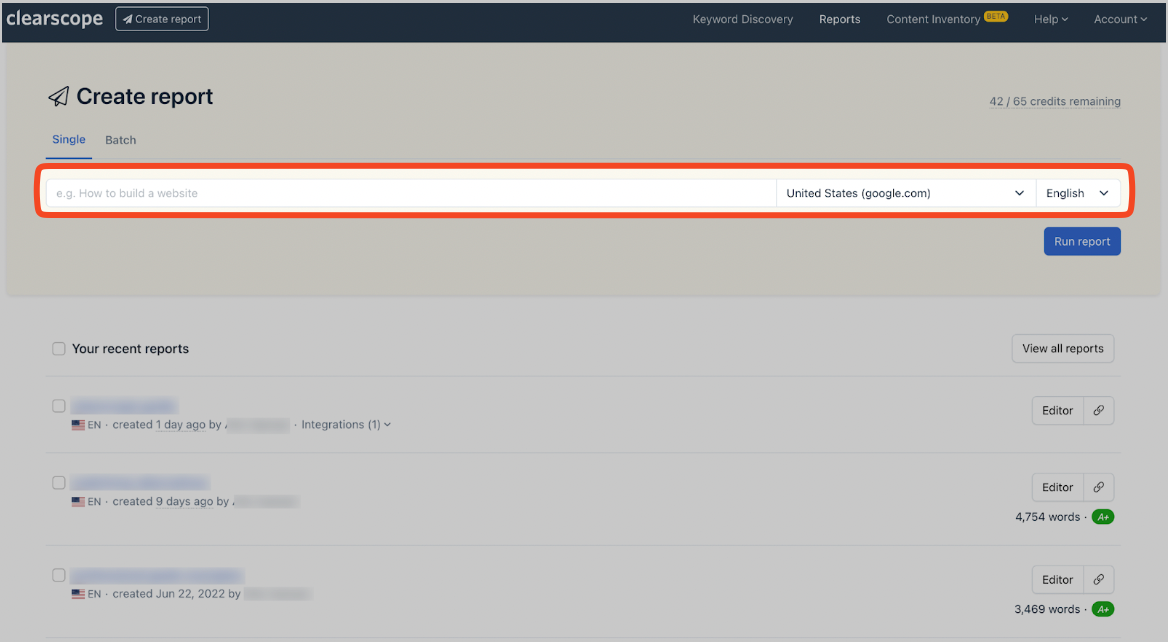Click the A+ grade badge beside 3,469 words
The height and width of the screenshot is (642, 1168).
tap(1102, 609)
